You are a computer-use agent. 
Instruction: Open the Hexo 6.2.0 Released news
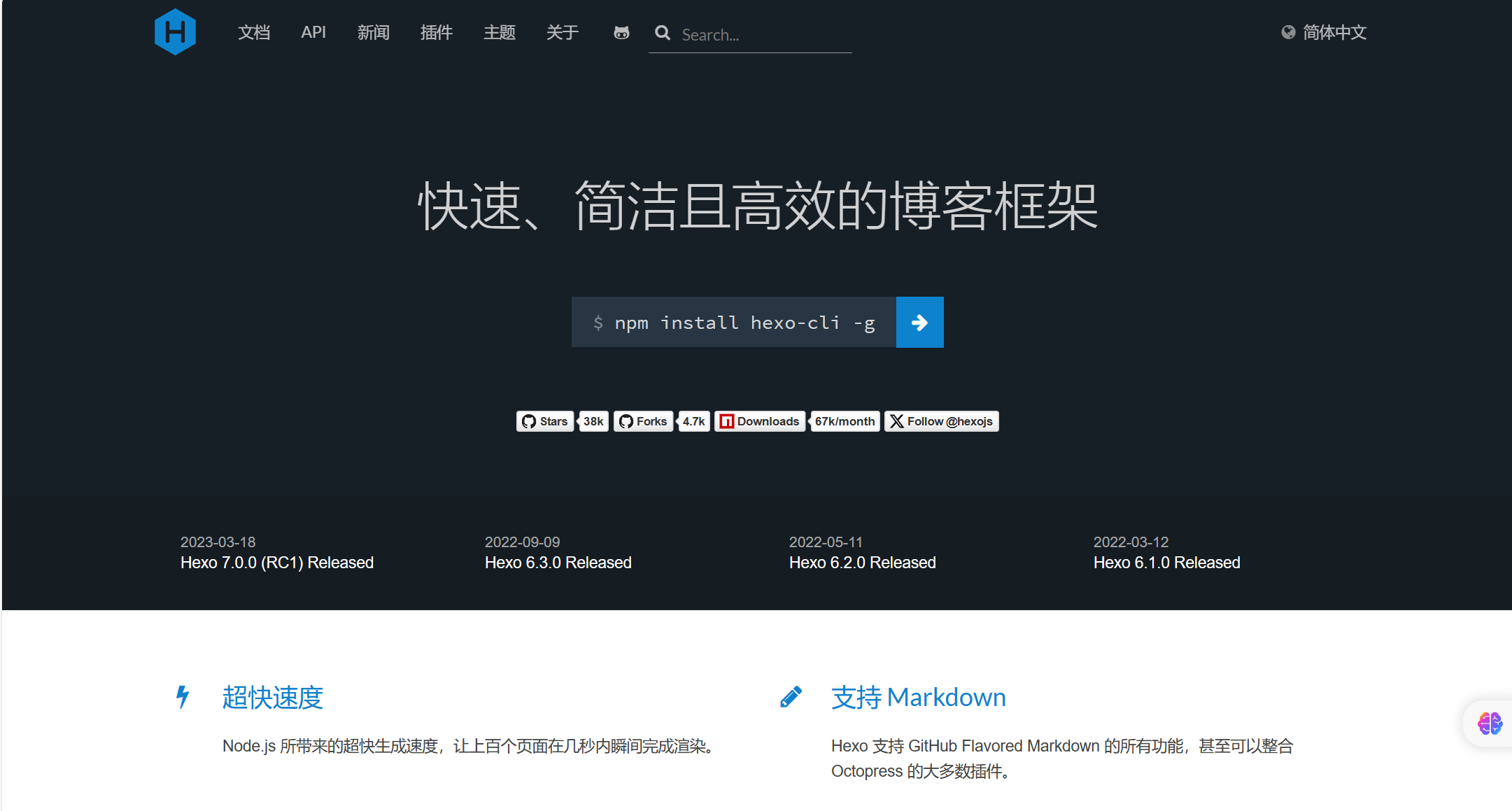coord(863,563)
